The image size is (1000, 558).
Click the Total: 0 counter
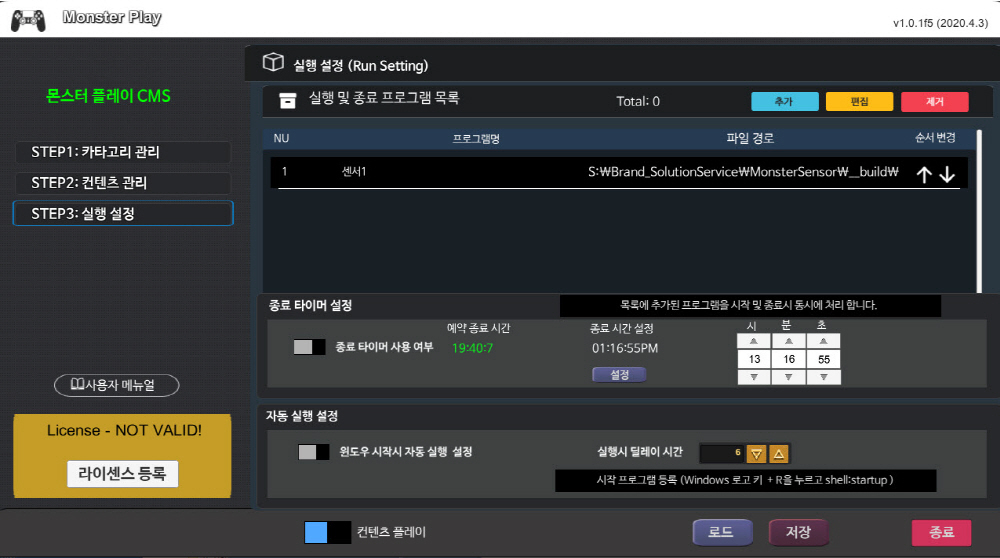pyautogui.click(x=638, y=101)
